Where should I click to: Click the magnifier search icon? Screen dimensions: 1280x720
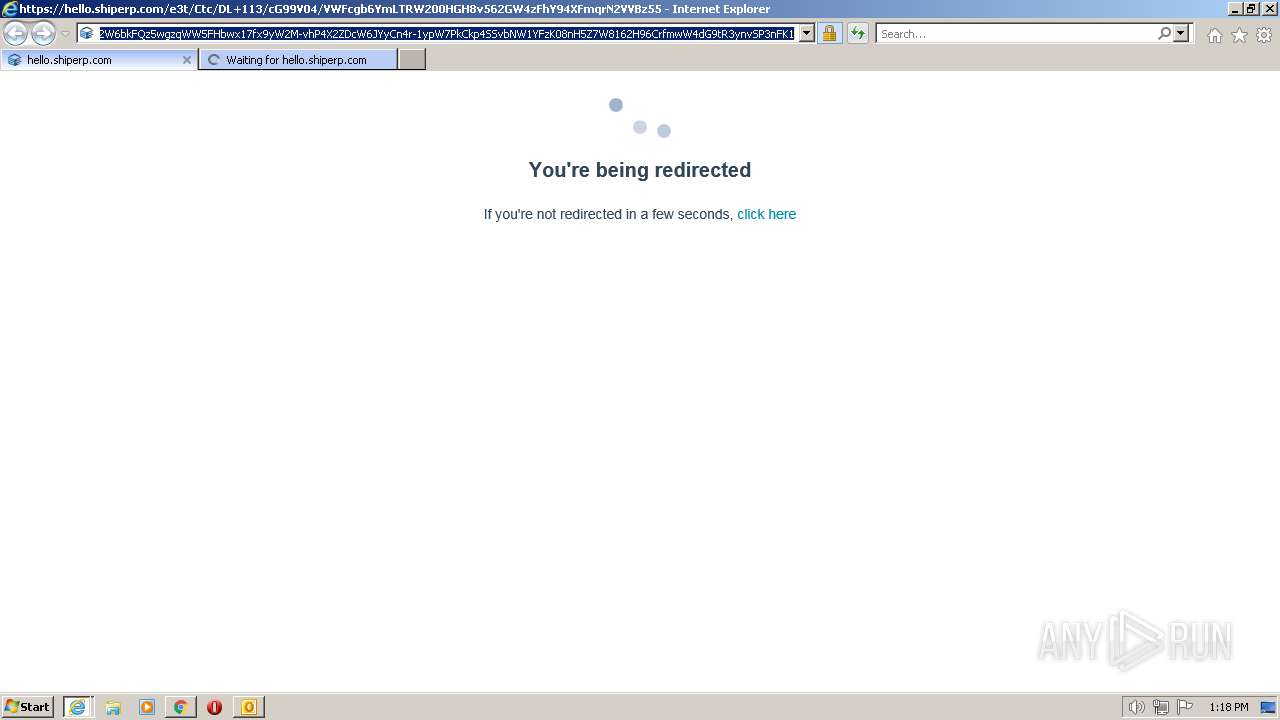coord(1164,34)
